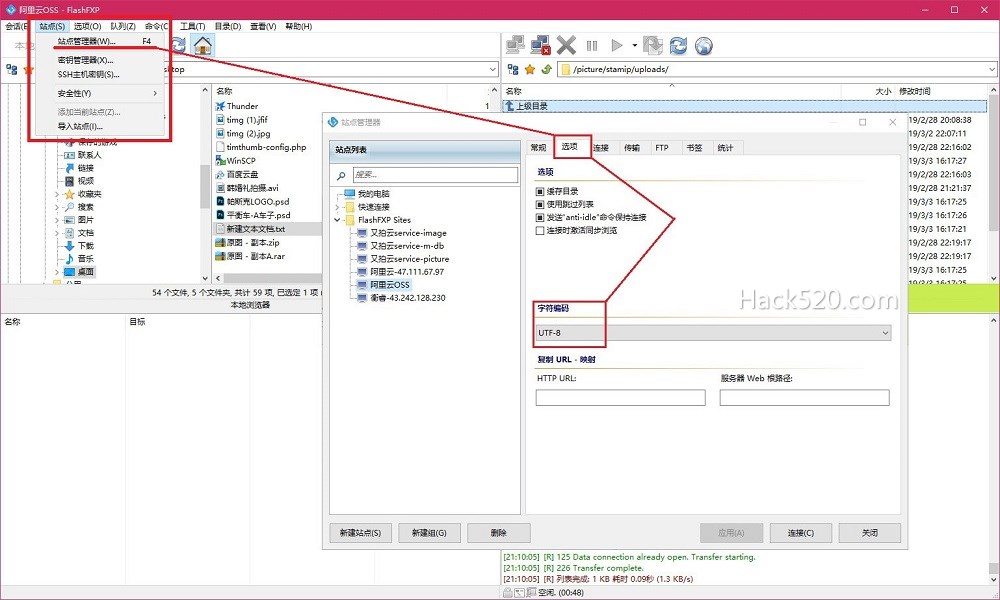Select the 又拍云service-picture site entry

409,259
